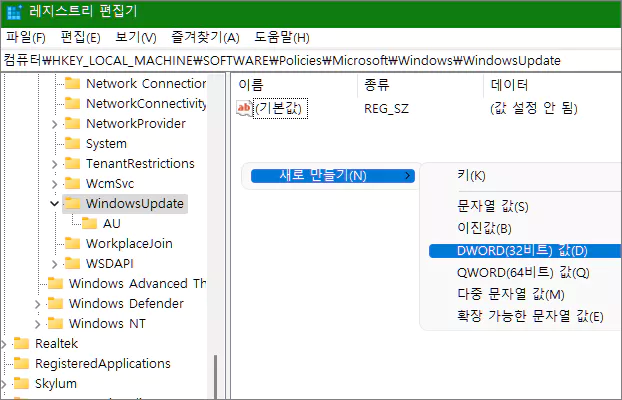622x400 pixels.
Task: Open the 즐겨찾기(A) menu
Action: [x=205, y=38]
